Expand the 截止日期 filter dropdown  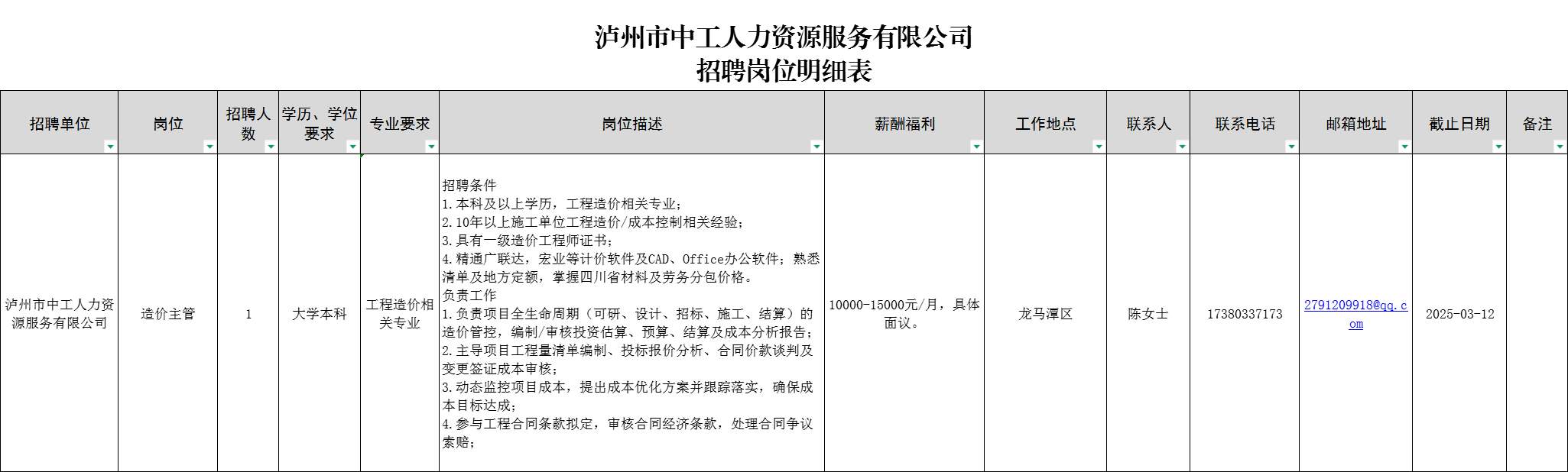1498,146
